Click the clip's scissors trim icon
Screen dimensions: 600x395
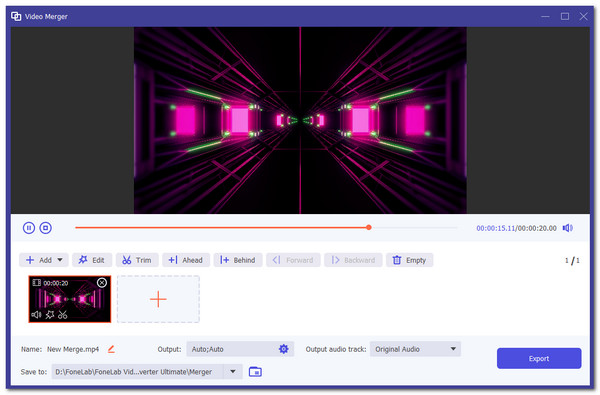pyautogui.click(x=63, y=315)
